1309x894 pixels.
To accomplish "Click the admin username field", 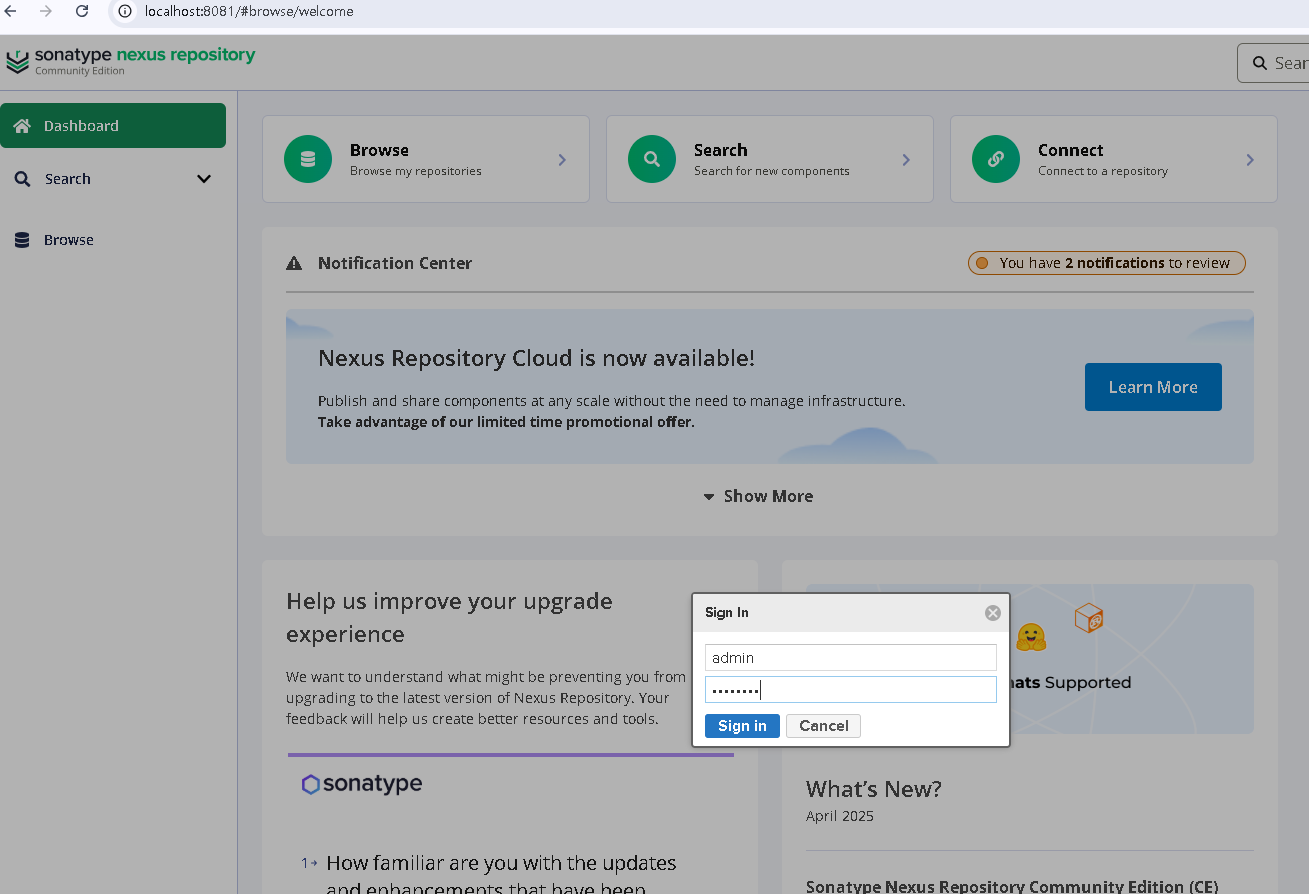I will [x=851, y=658].
